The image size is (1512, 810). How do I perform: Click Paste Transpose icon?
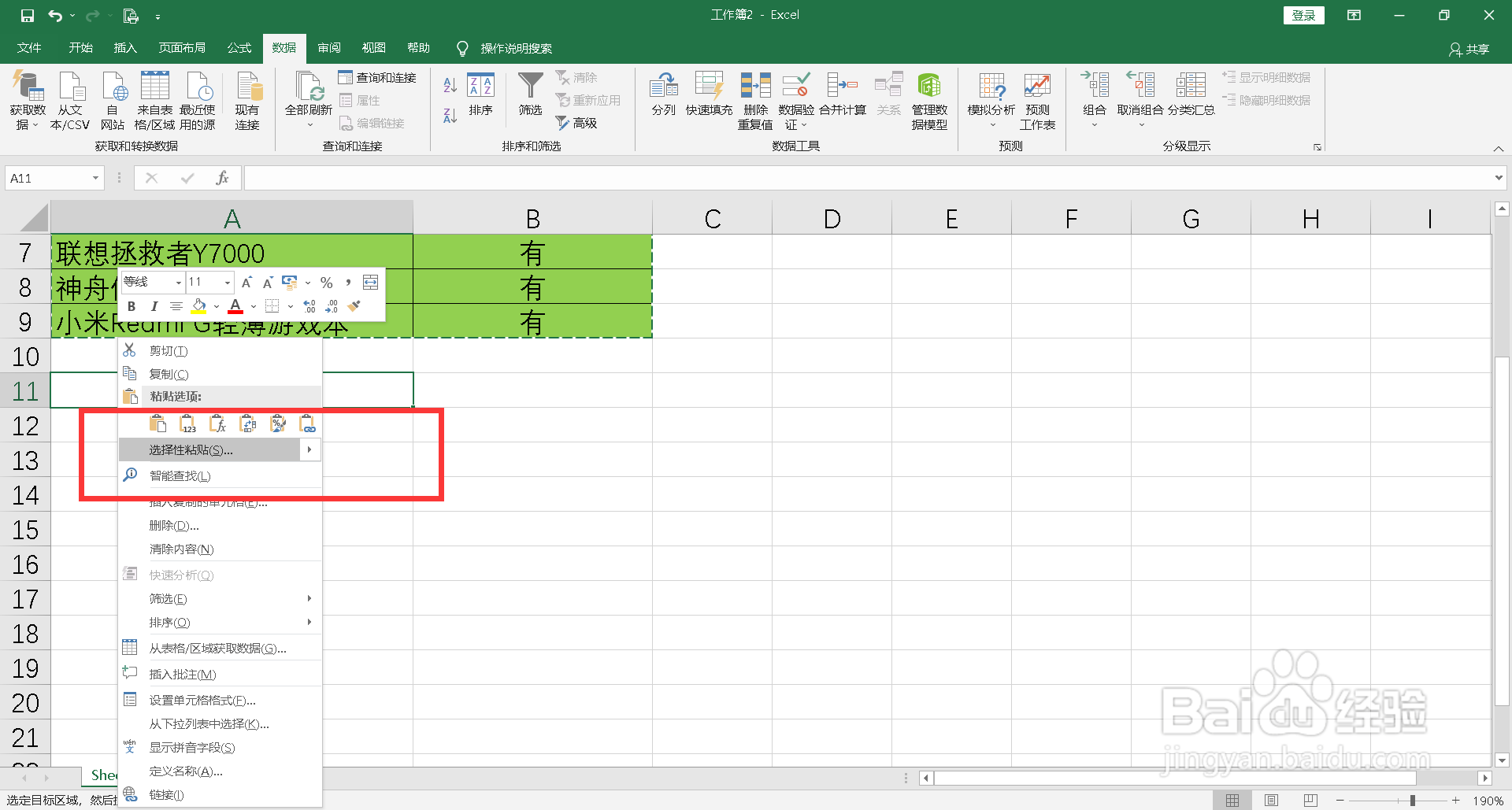(x=248, y=423)
